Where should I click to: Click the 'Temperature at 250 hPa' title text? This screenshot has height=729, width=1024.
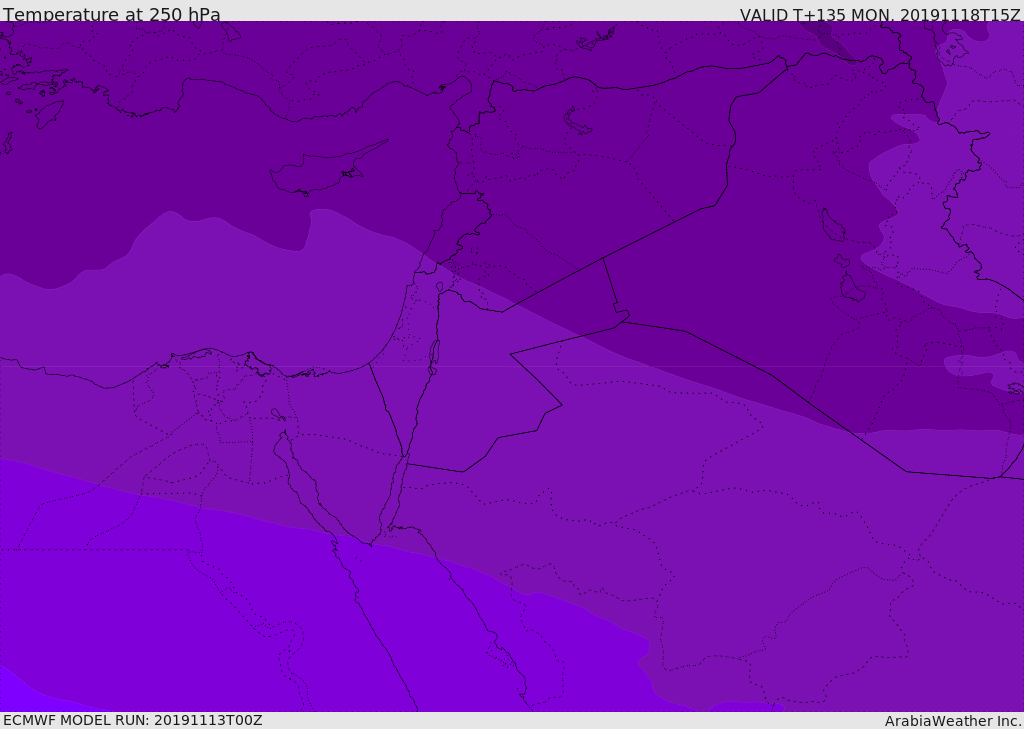[x=112, y=14]
